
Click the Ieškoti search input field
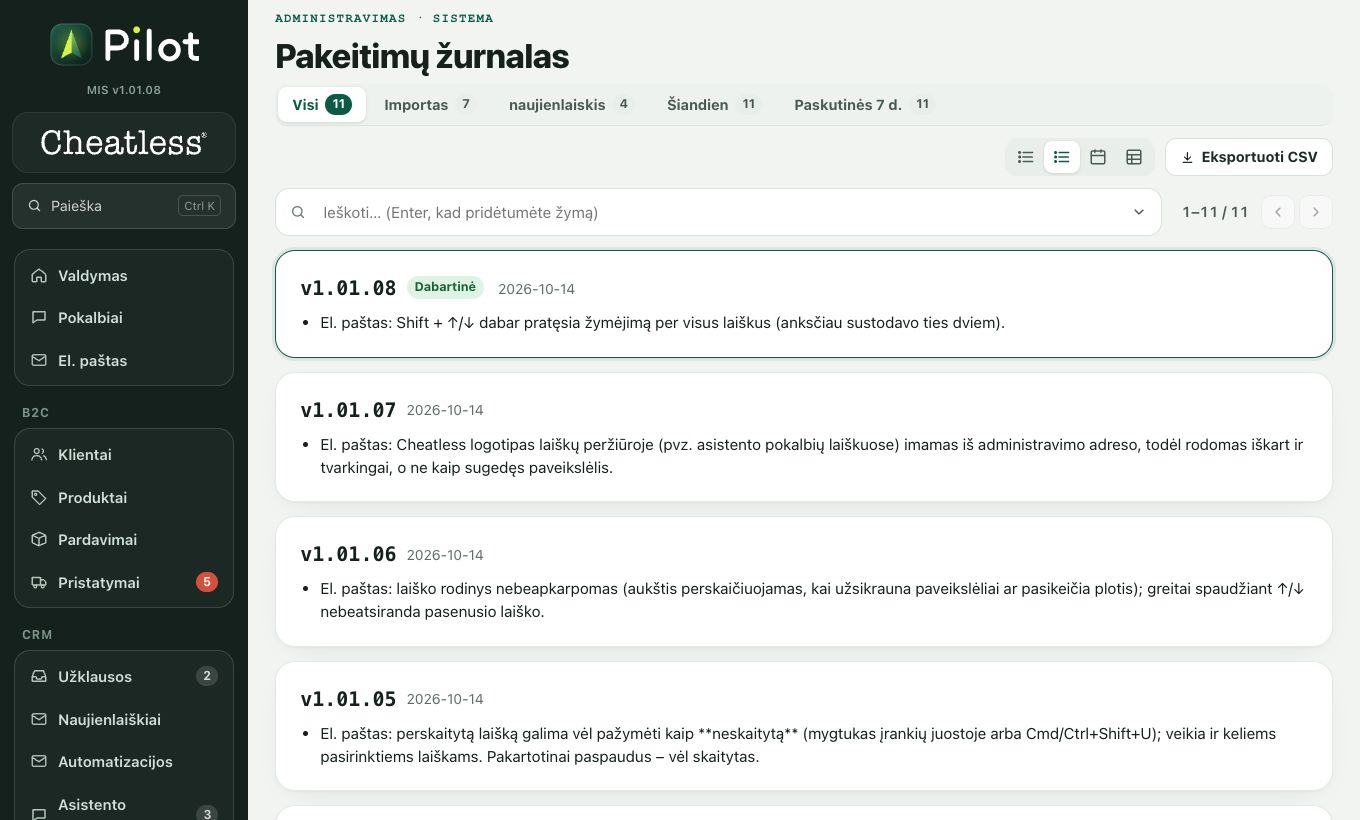tap(718, 212)
